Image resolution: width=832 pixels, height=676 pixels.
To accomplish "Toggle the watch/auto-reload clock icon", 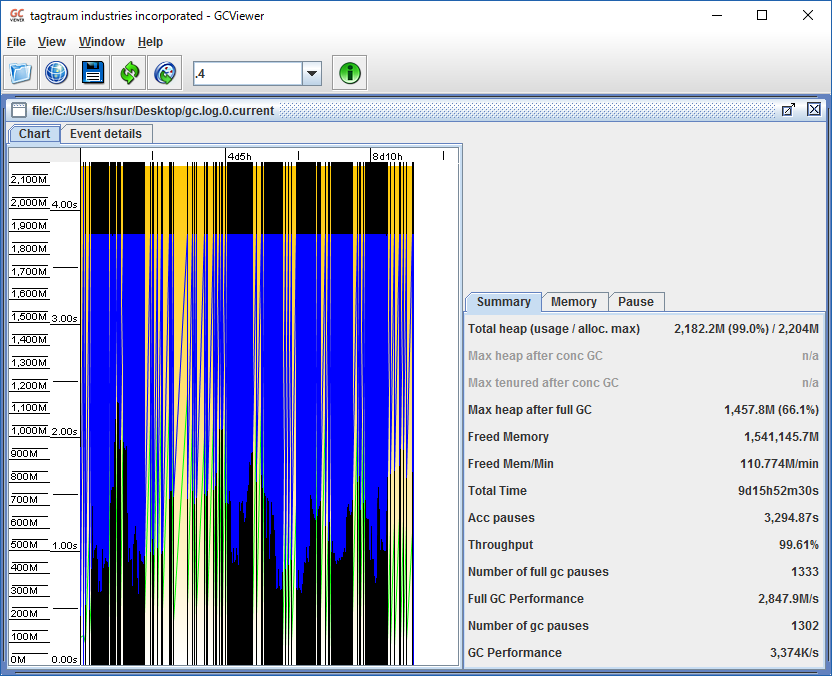I will (x=165, y=73).
